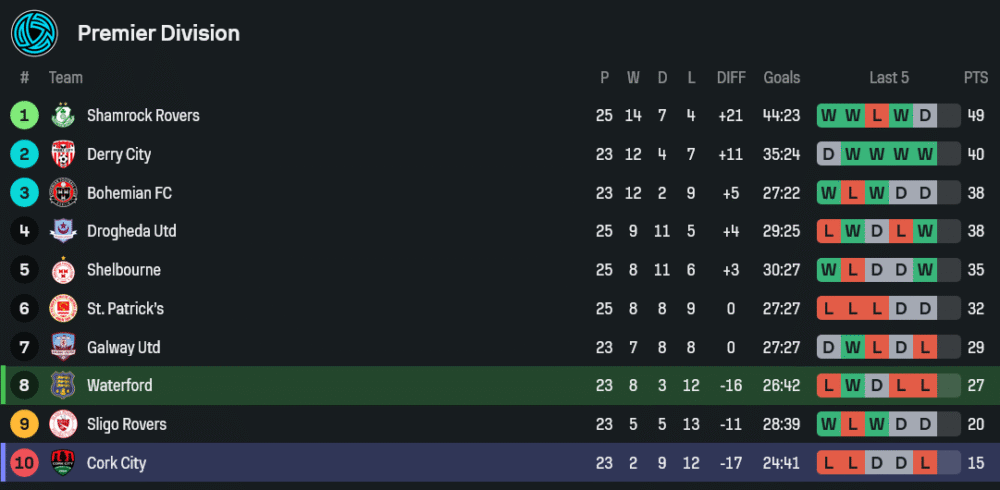The image size is (1000, 490).
Task: Click the Shamrock Rovers club crest
Action: coord(63,116)
